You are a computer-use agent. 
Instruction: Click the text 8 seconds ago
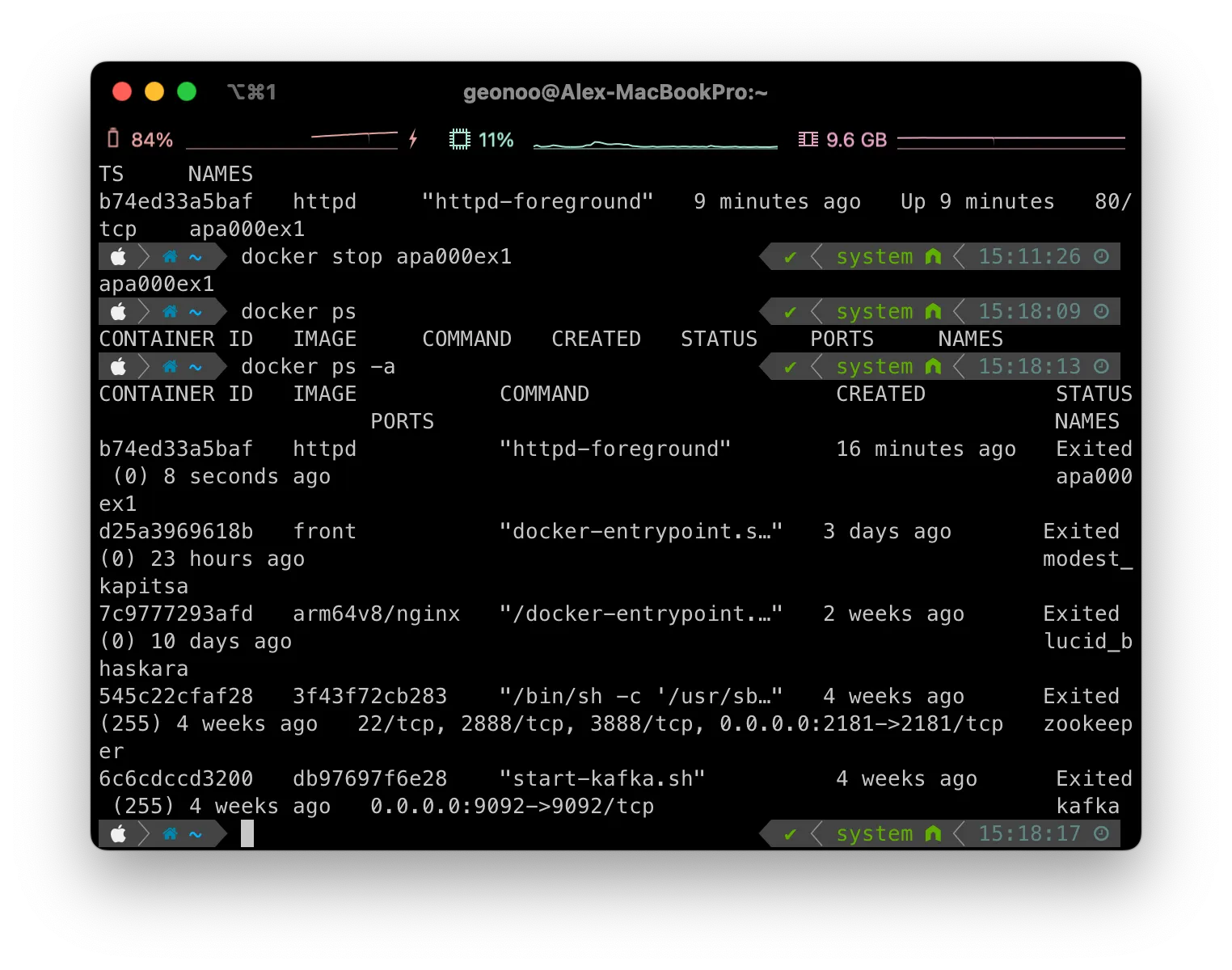pos(247,477)
